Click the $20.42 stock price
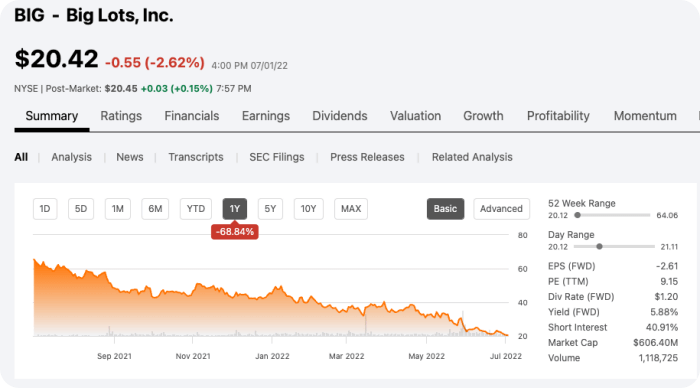700x388 pixels. (56, 59)
